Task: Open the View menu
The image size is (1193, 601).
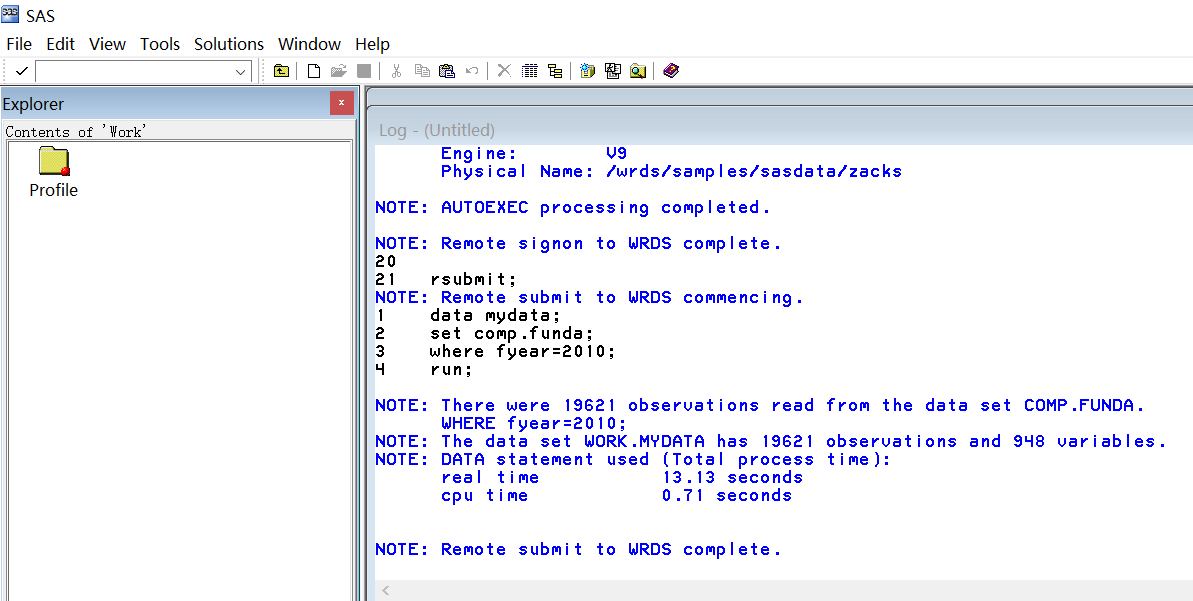Action: 107,44
